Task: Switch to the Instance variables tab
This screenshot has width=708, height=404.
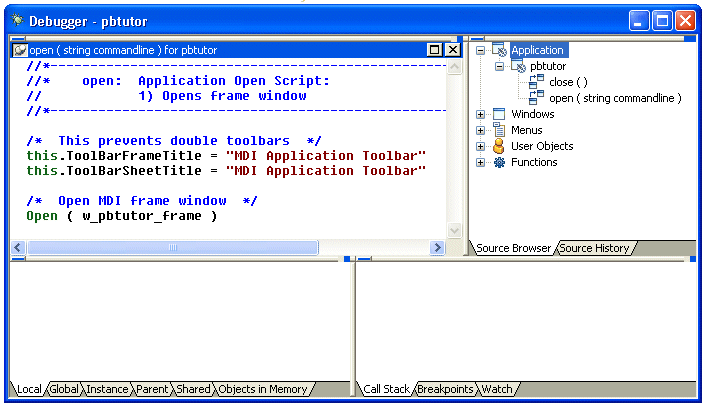Action: [x=107, y=389]
